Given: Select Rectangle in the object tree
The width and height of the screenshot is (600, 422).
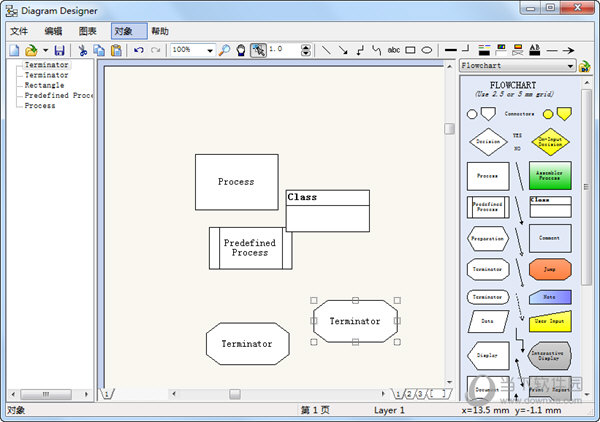Looking at the screenshot, I should (44, 85).
